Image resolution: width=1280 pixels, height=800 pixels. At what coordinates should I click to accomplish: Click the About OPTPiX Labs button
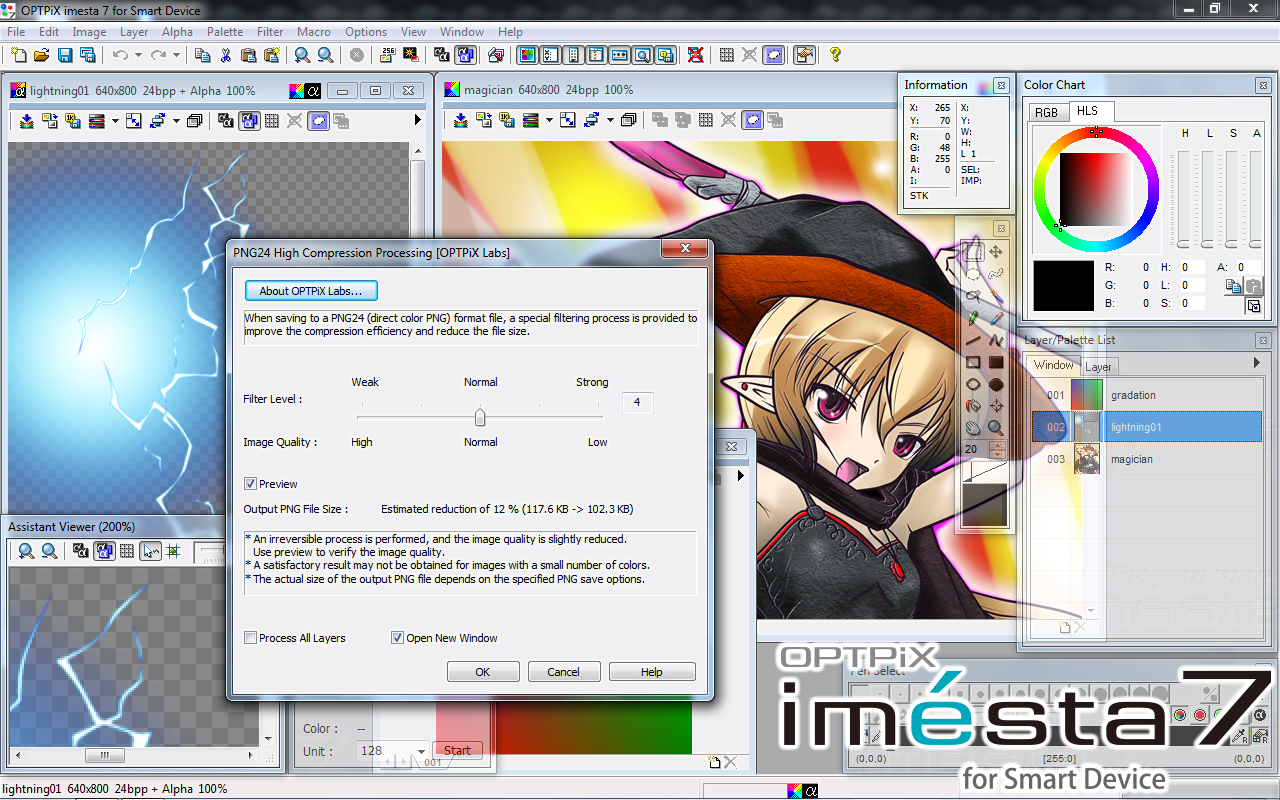[311, 291]
